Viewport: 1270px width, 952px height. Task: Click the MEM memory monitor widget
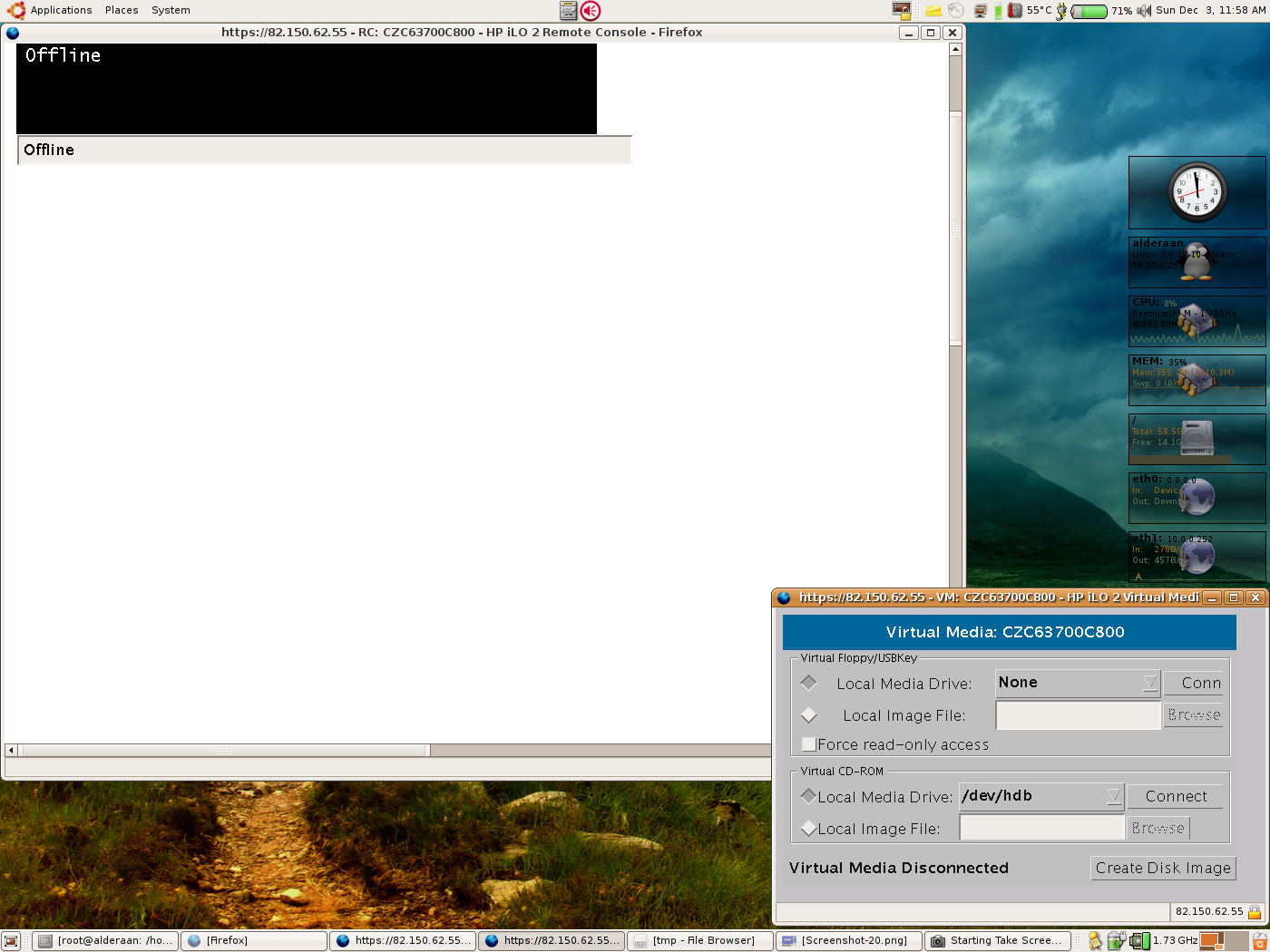(x=1197, y=380)
